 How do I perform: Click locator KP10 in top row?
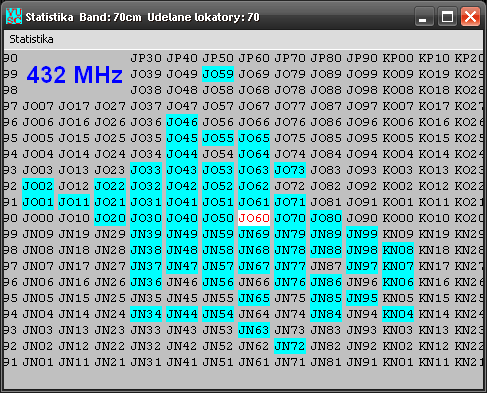(x=434, y=58)
